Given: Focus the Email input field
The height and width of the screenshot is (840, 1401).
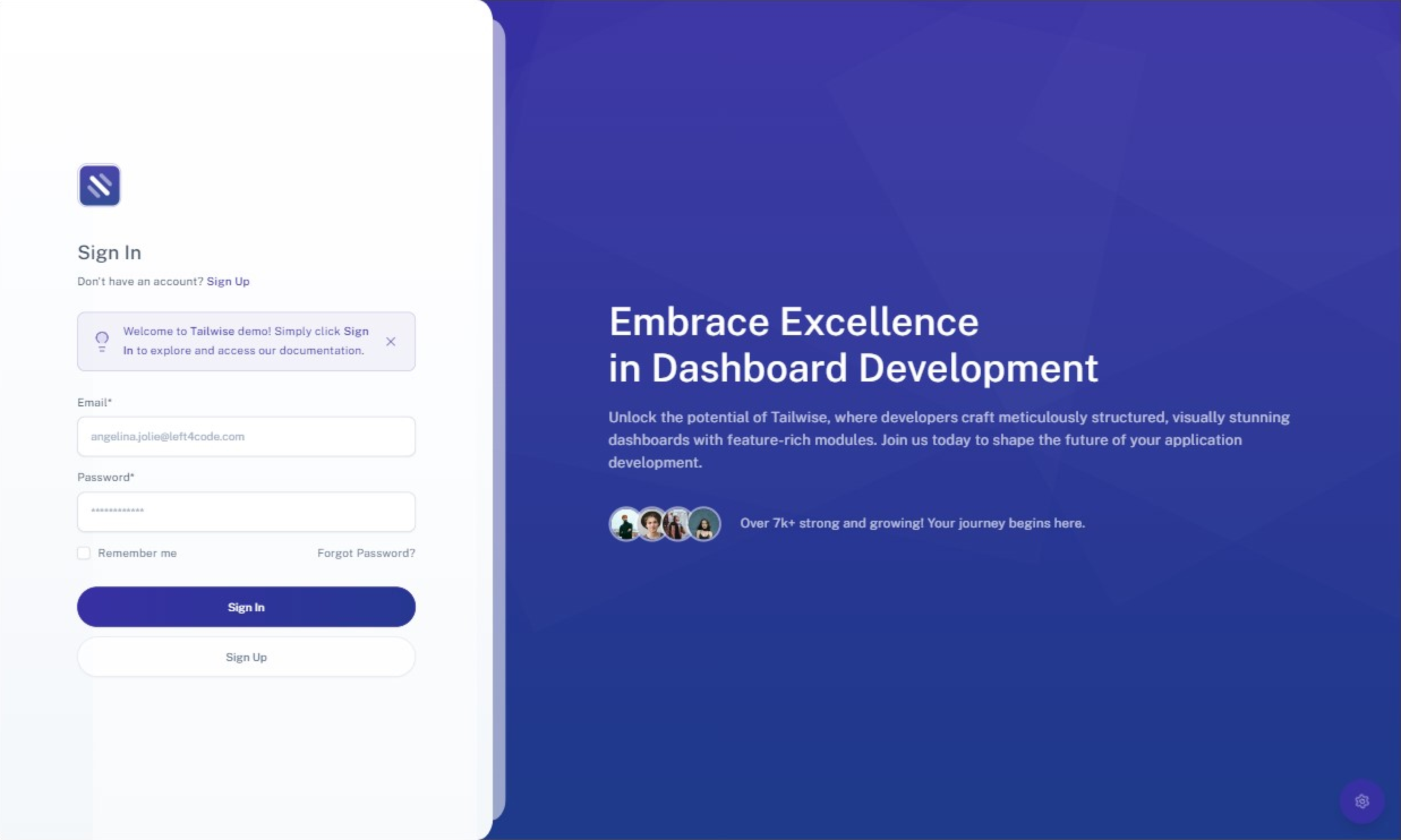Looking at the screenshot, I should 246,436.
